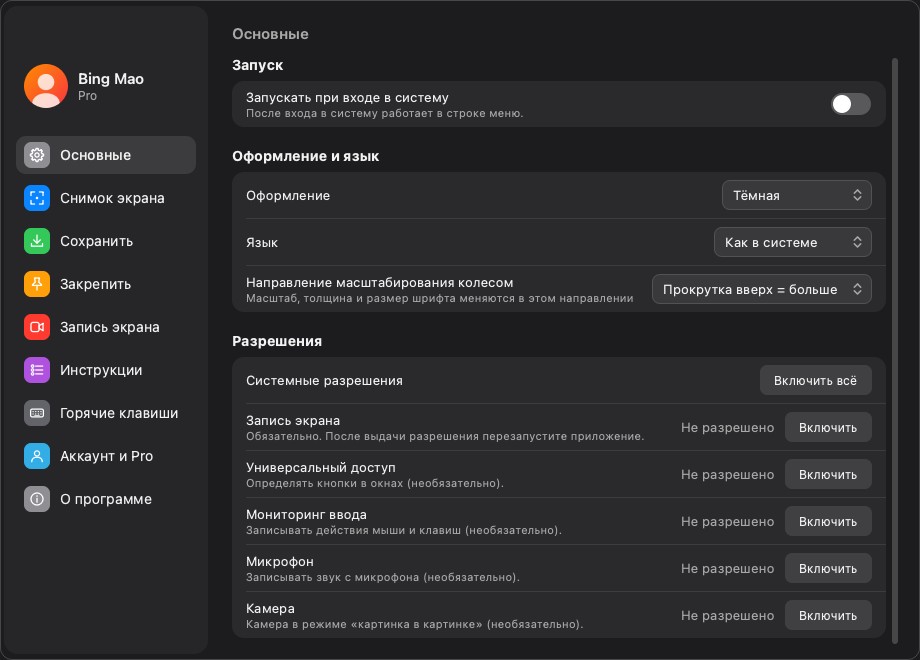
Task: Click the О программе info icon
Action: point(36,499)
